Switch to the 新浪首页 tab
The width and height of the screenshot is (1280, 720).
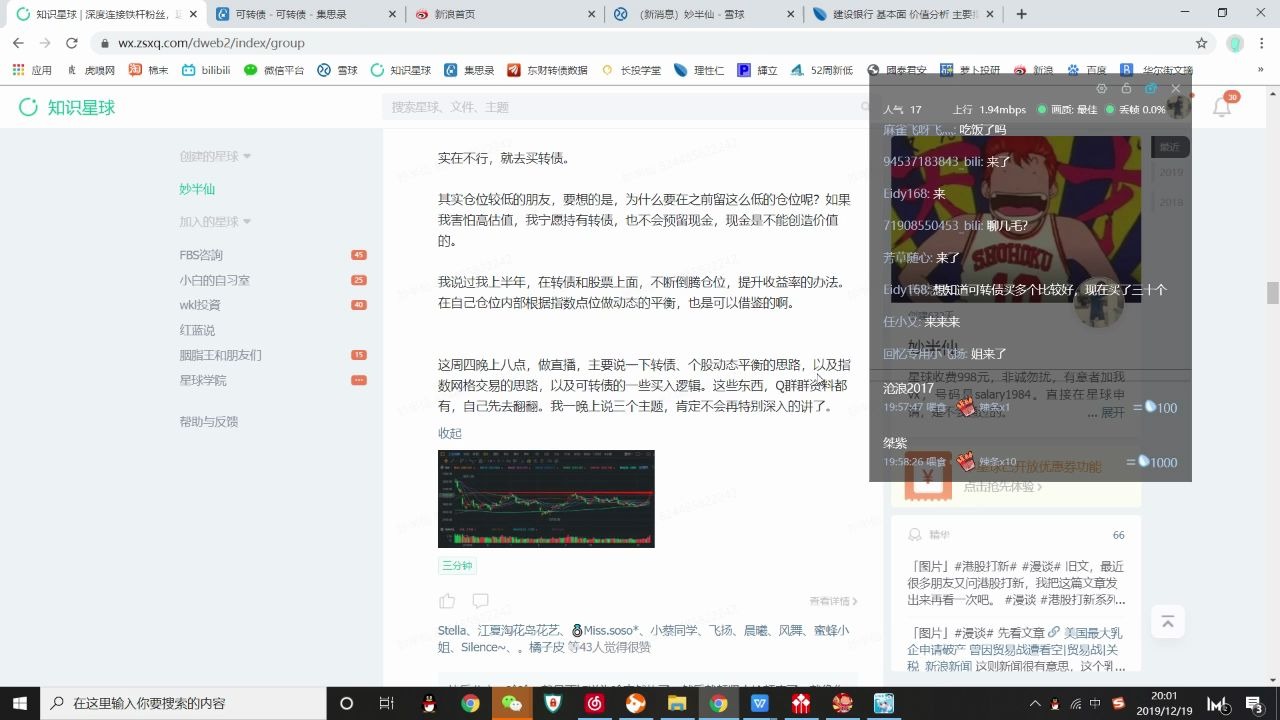(505, 14)
